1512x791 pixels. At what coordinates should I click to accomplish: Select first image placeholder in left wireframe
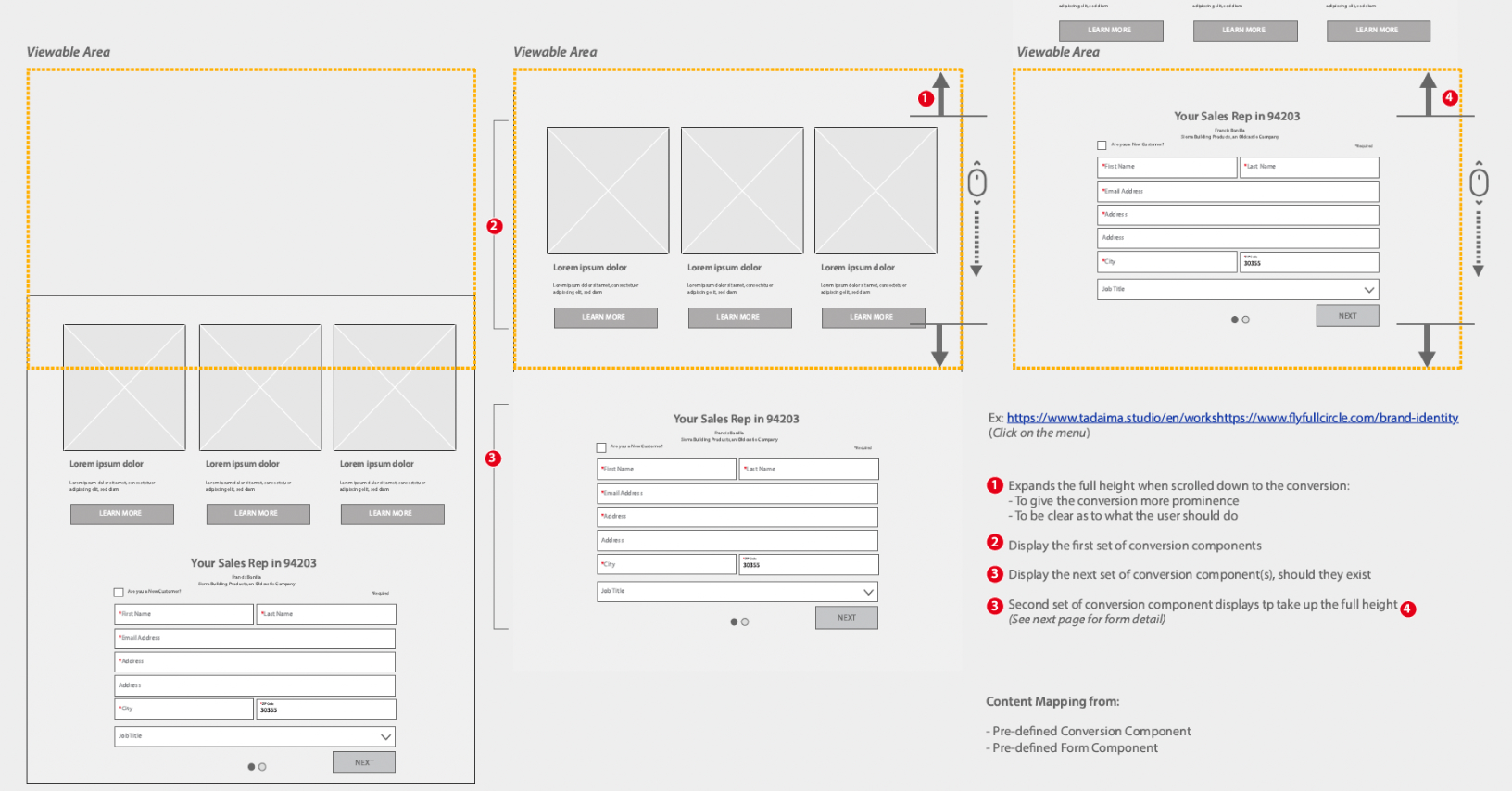coord(124,387)
